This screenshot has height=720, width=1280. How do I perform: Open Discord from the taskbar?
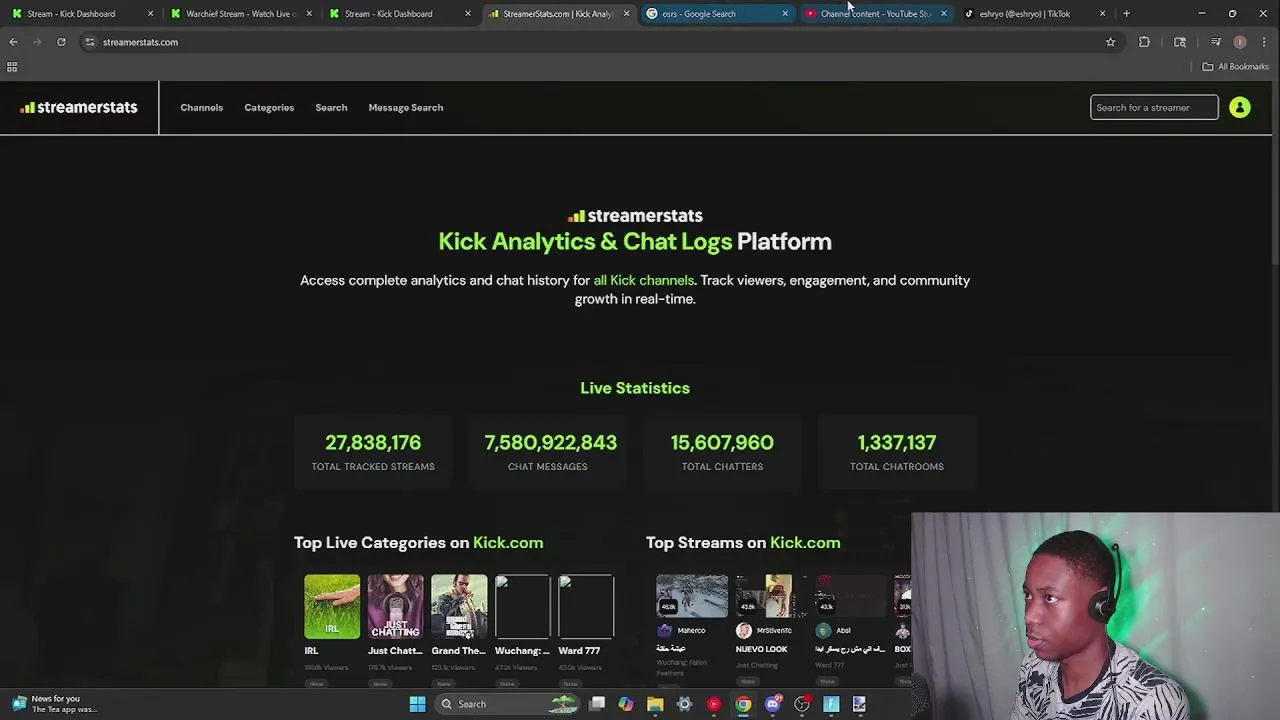tap(772, 704)
